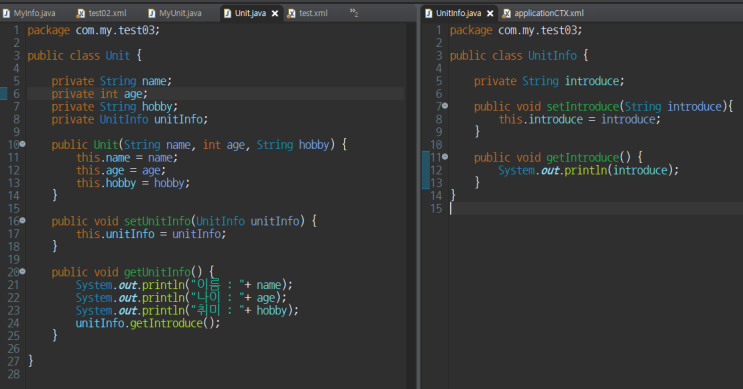Viewport: 743px width, 389px height.
Task: Show hidden editor tabs overflow list
Action: click(x=353, y=12)
